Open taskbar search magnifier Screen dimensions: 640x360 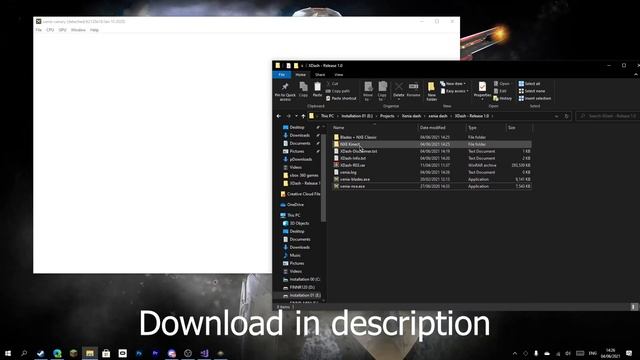click(24, 353)
